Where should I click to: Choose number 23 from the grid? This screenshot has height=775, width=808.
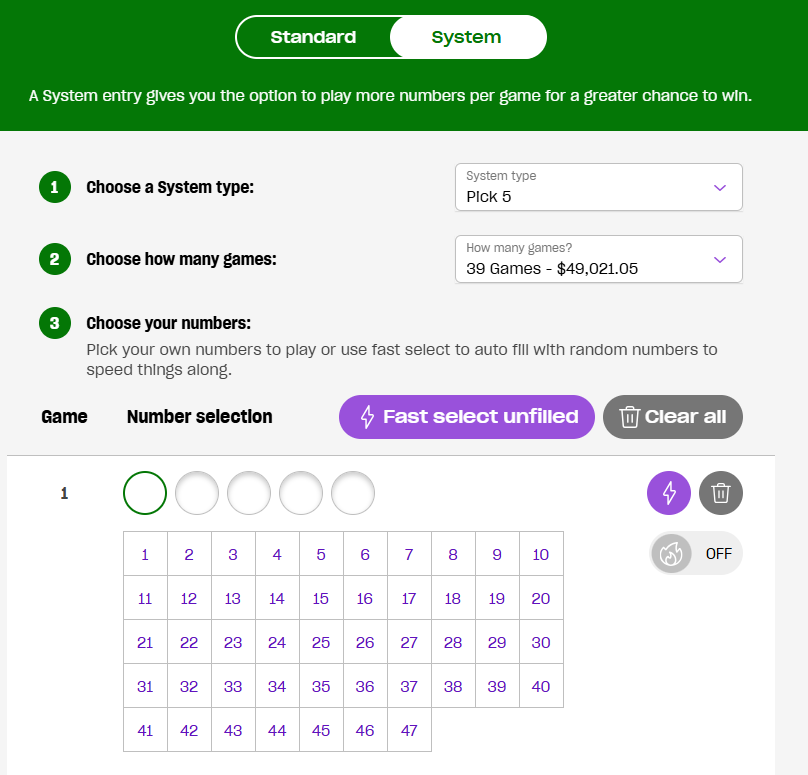233,642
